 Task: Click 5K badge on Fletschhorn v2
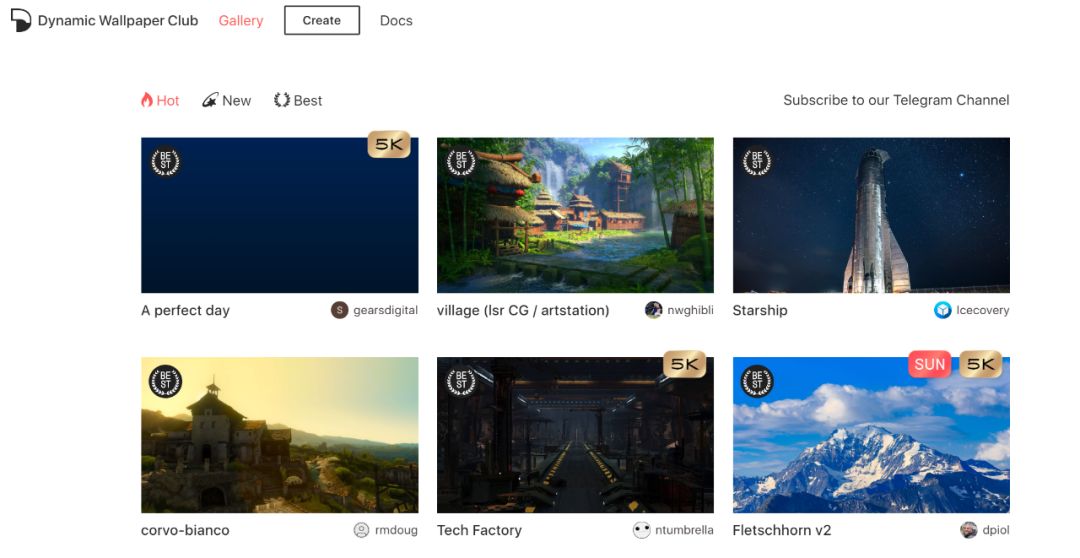(x=981, y=364)
